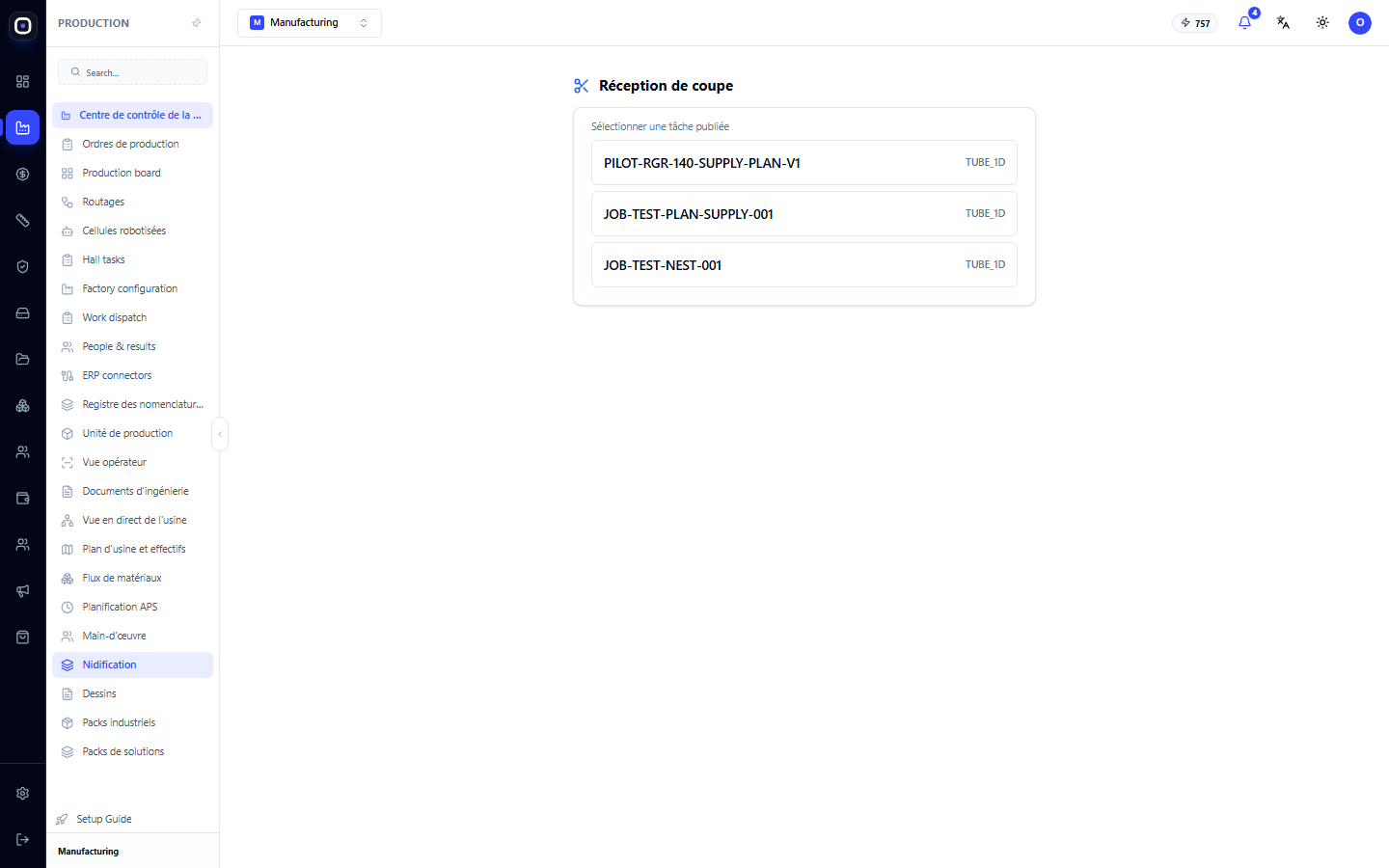
Task: Select the JOB-TEST-NEST-001 task
Action: point(804,264)
